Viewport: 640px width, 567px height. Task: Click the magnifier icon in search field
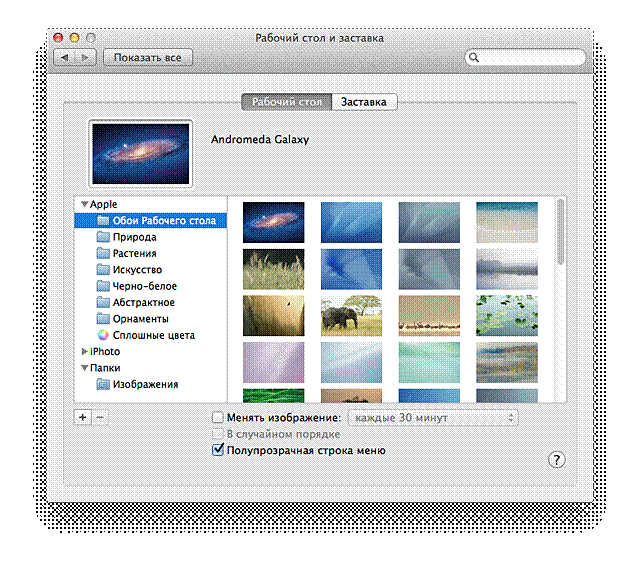(x=474, y=58)
